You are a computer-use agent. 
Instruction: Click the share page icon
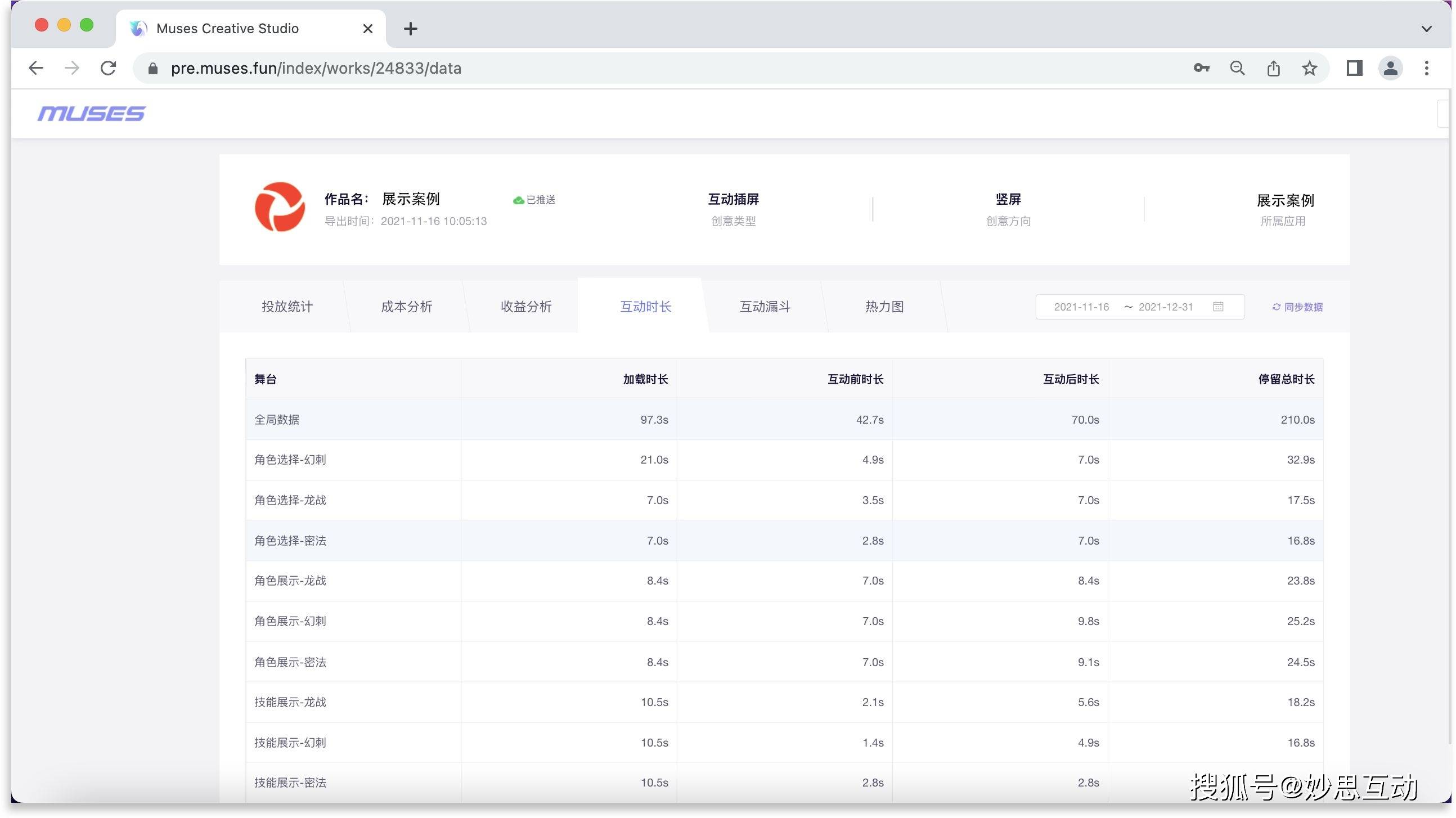[x=1273, y=69]
